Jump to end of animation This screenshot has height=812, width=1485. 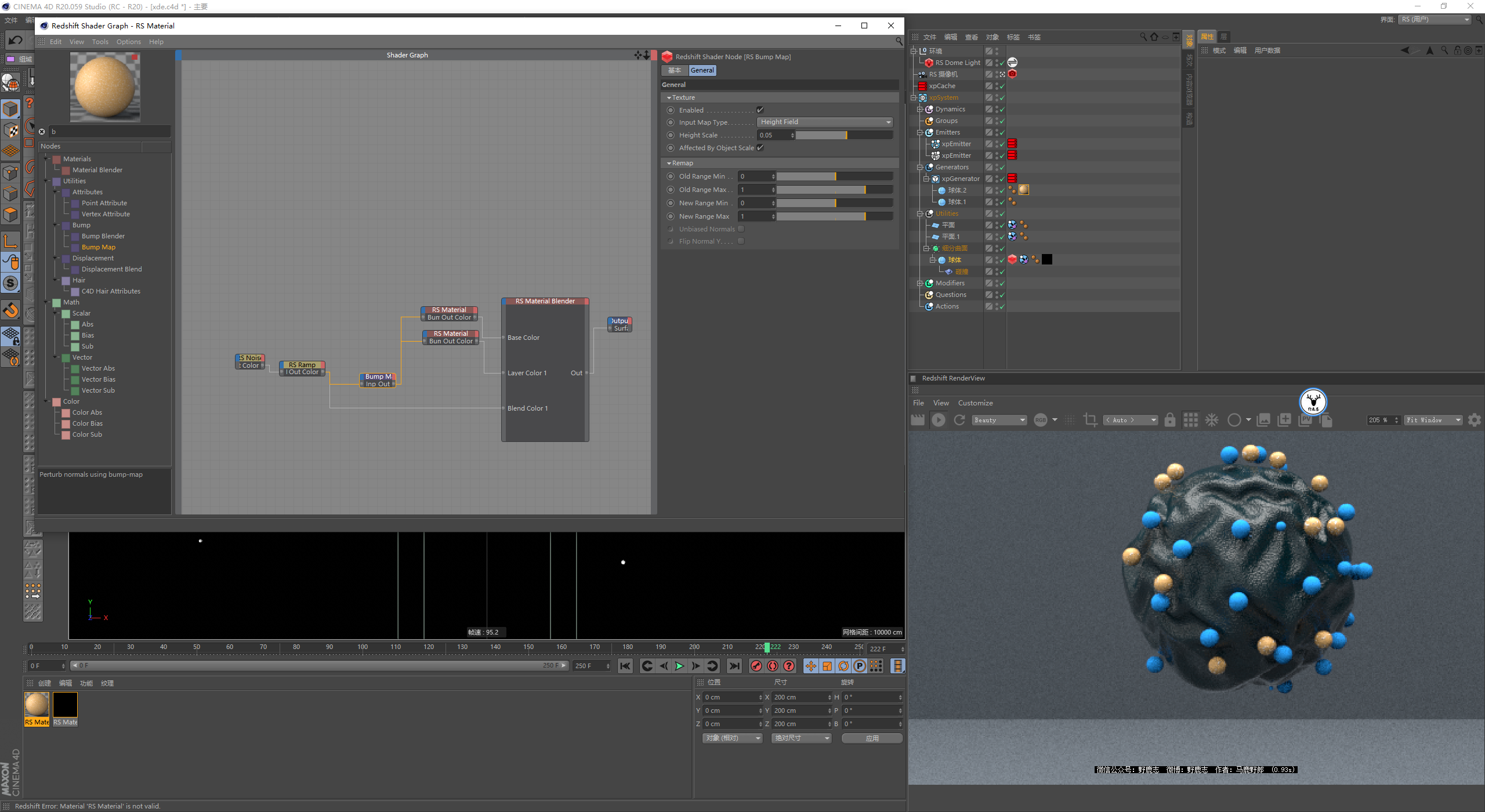(x=734, y=666)
